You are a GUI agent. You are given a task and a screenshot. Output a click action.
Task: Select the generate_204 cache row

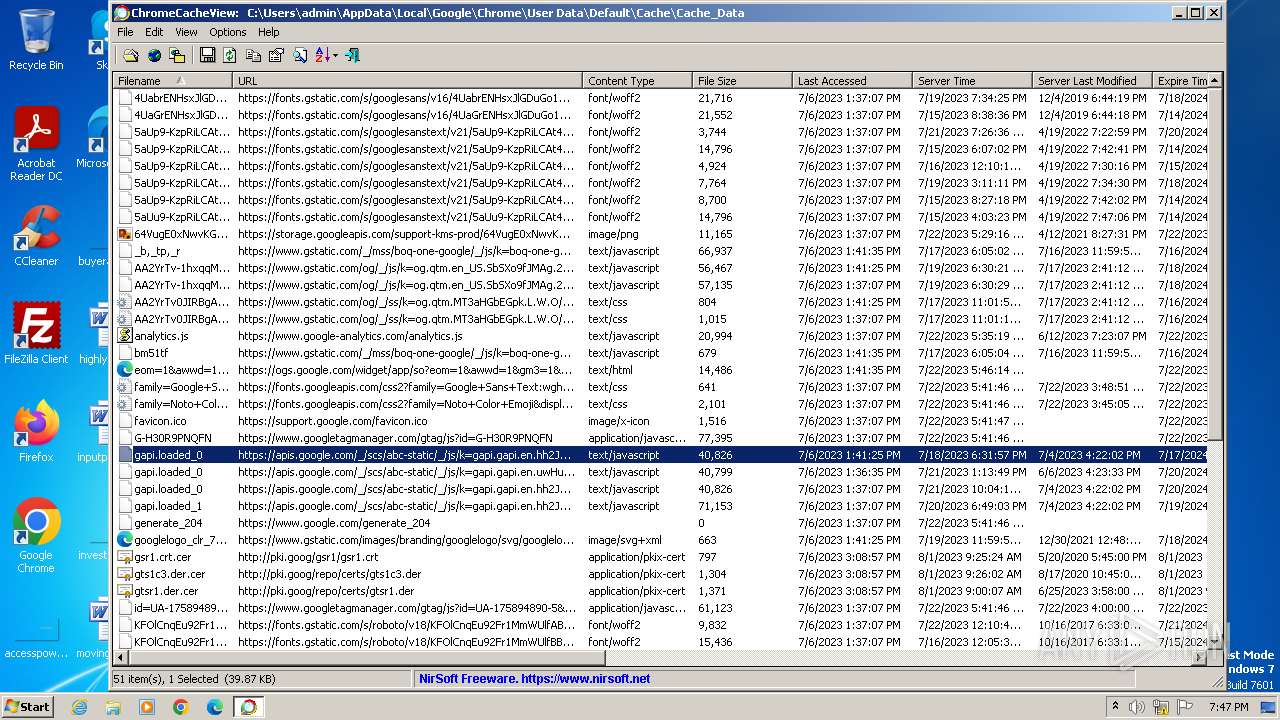[x=661, y=523]
